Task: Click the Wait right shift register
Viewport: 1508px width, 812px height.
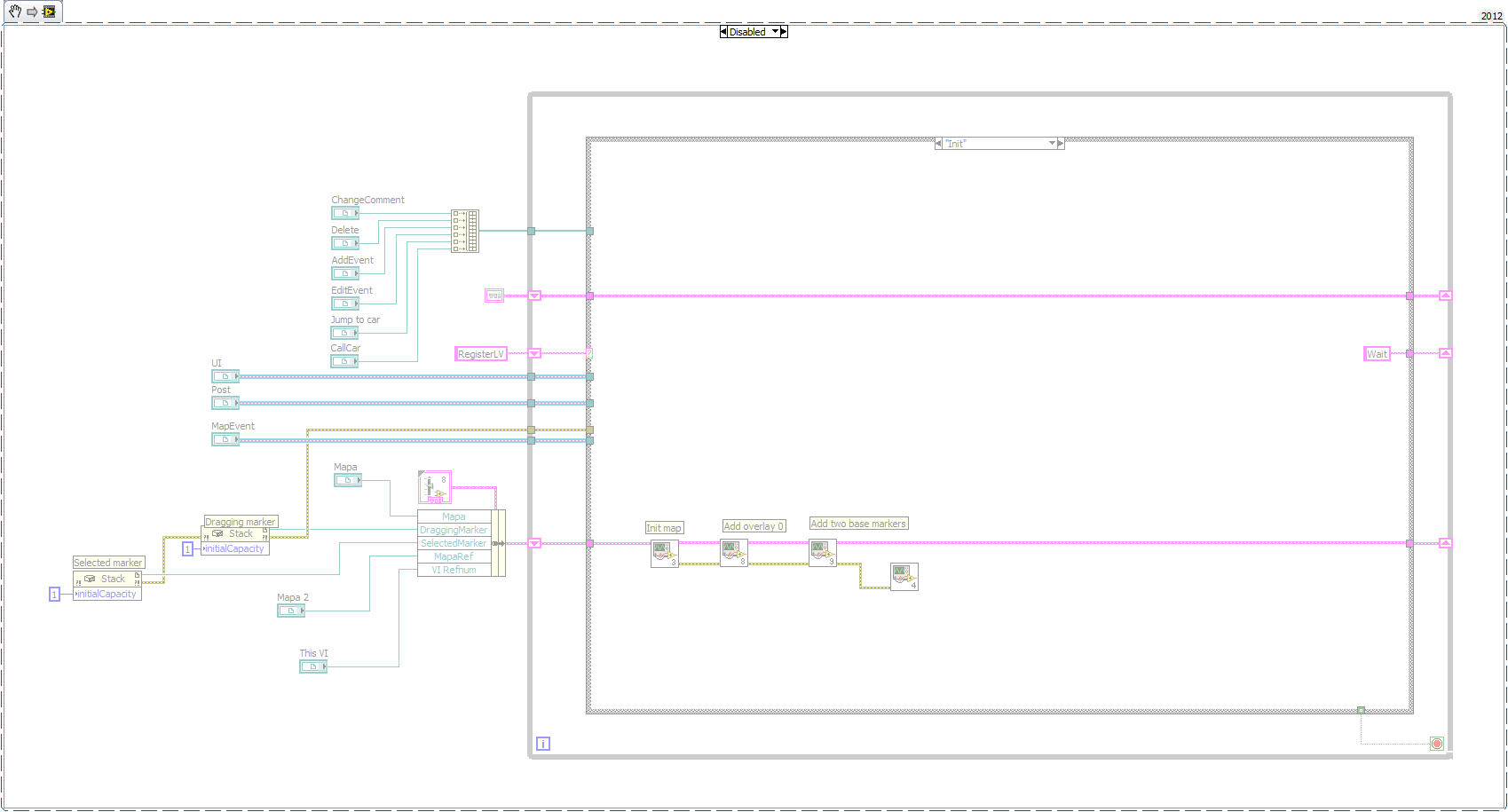Action: [x=1445, y=353]
